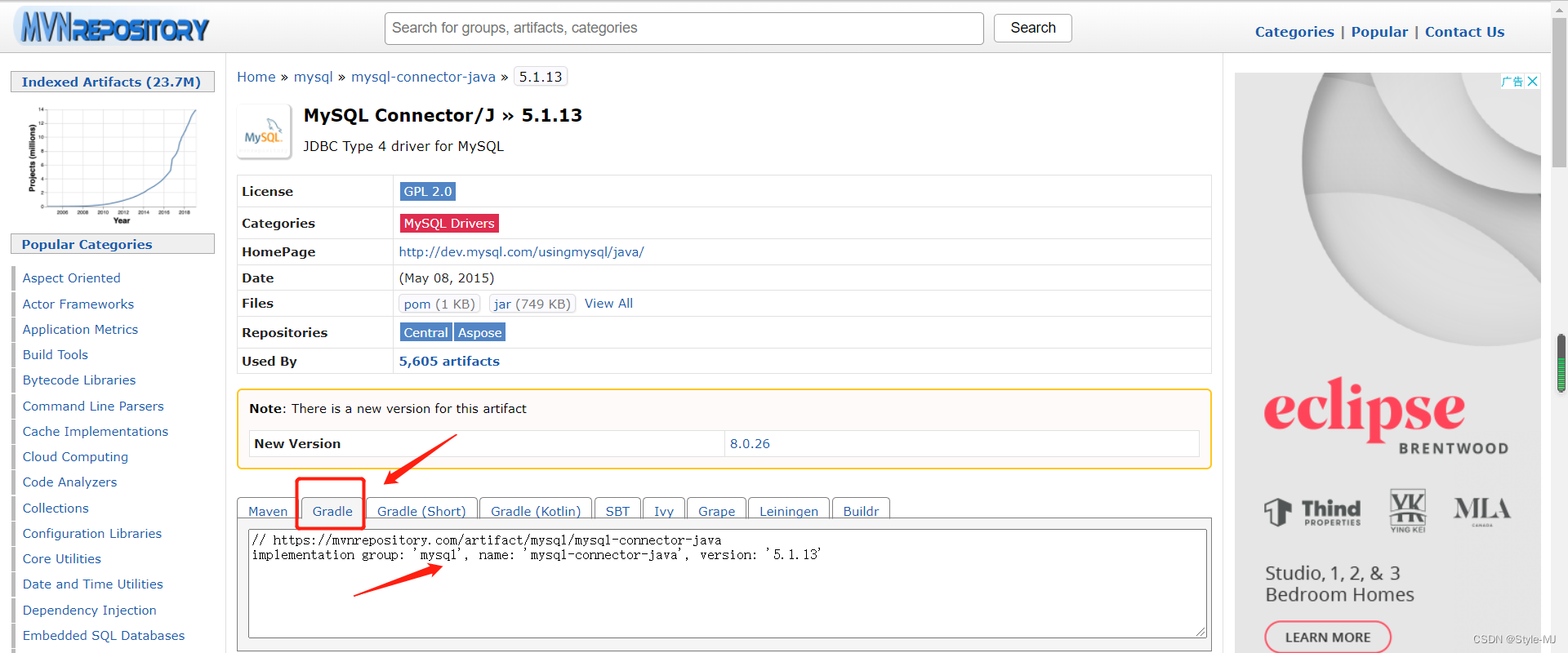Viewport: 1568px width, 653px height.
Task: Open Application Metrics category
Action: pos(80,329)
